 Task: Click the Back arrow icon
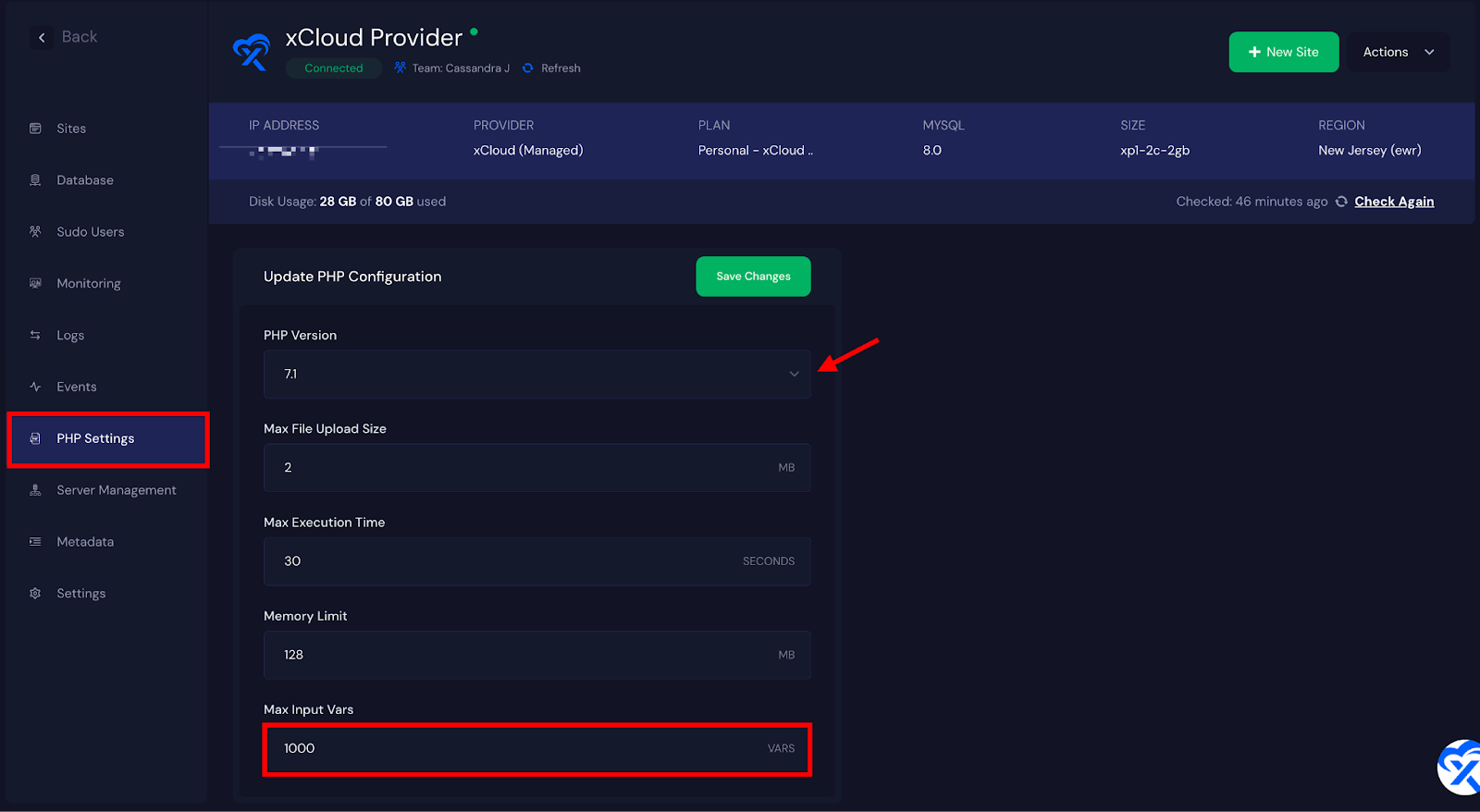point(42,37)
